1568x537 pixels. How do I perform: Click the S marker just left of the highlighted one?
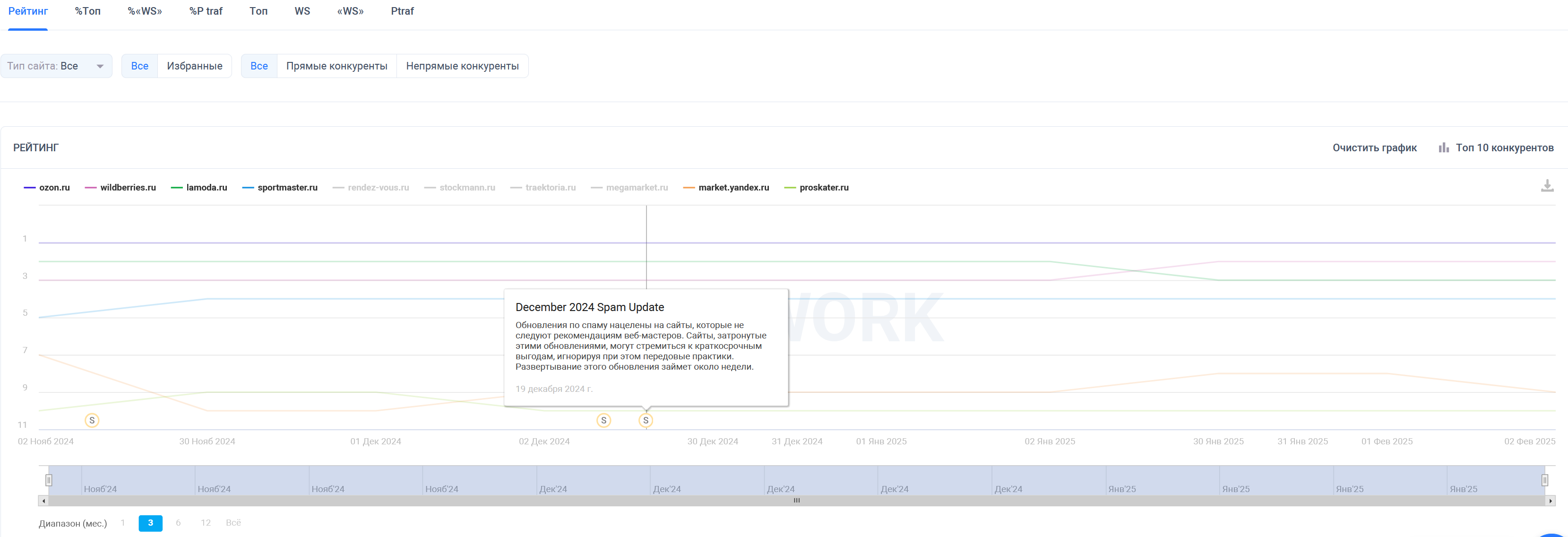click(x=604, y=420)
